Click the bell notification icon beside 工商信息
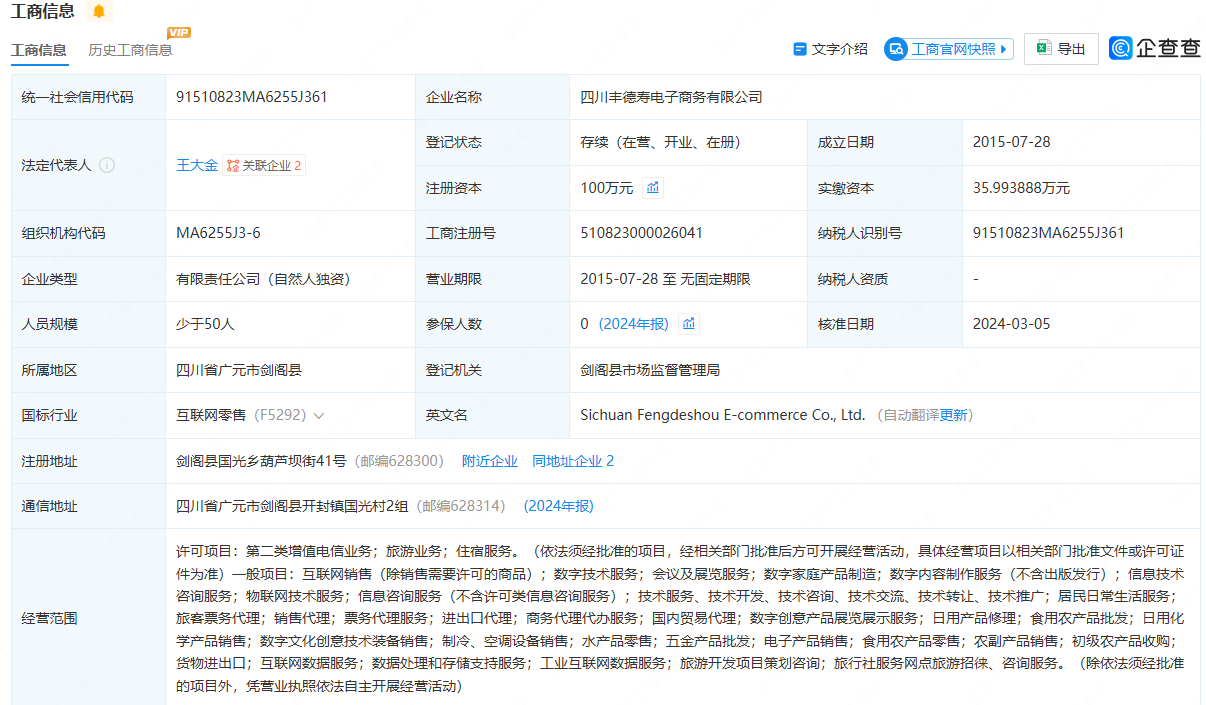This screenshot has width=1206, height=705. 98,12
